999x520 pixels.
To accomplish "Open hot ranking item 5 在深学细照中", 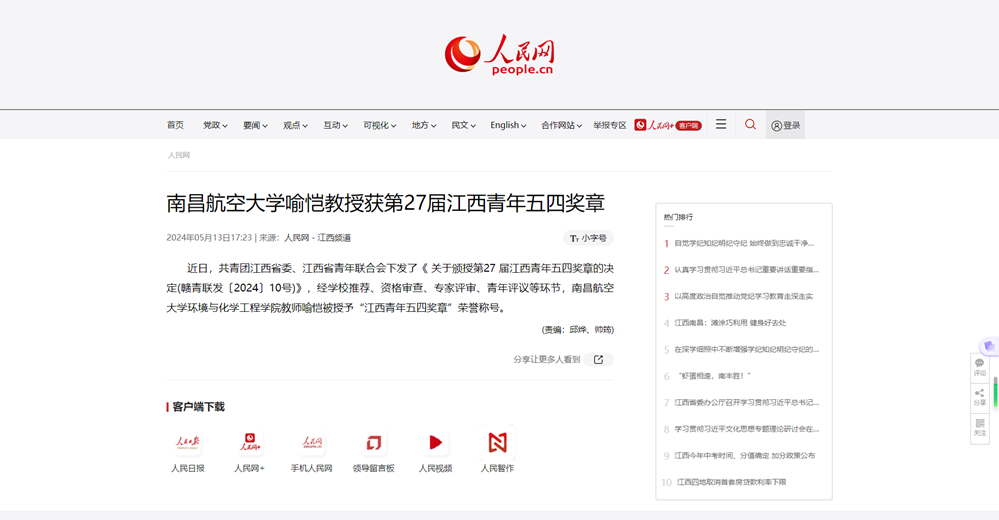I will (746, 350).
